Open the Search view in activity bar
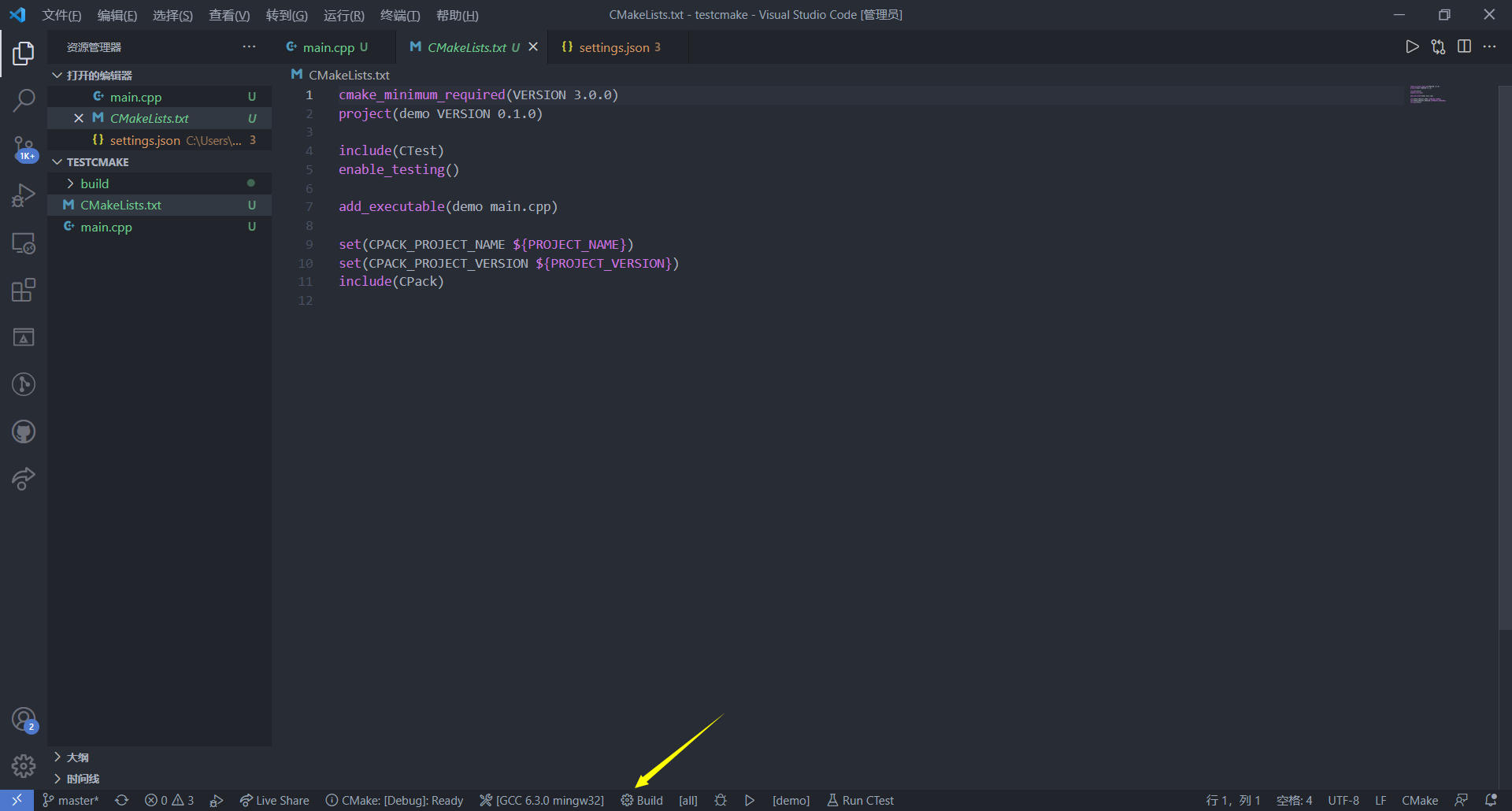 point(24,101)
